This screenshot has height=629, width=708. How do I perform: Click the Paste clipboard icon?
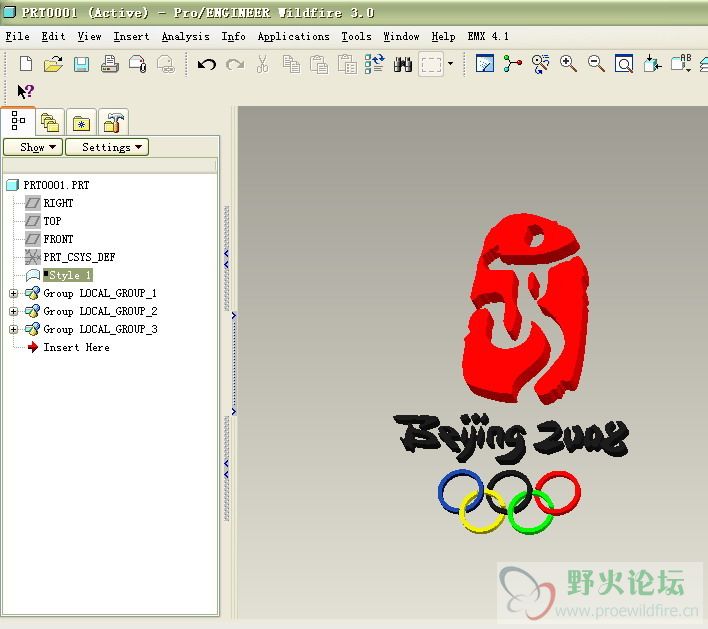pos(319,64)
